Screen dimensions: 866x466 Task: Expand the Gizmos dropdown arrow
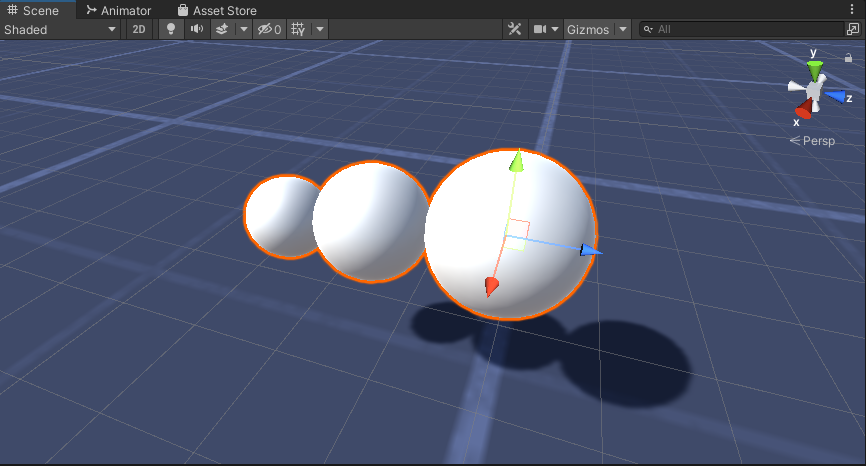click(x=623, y=29)
